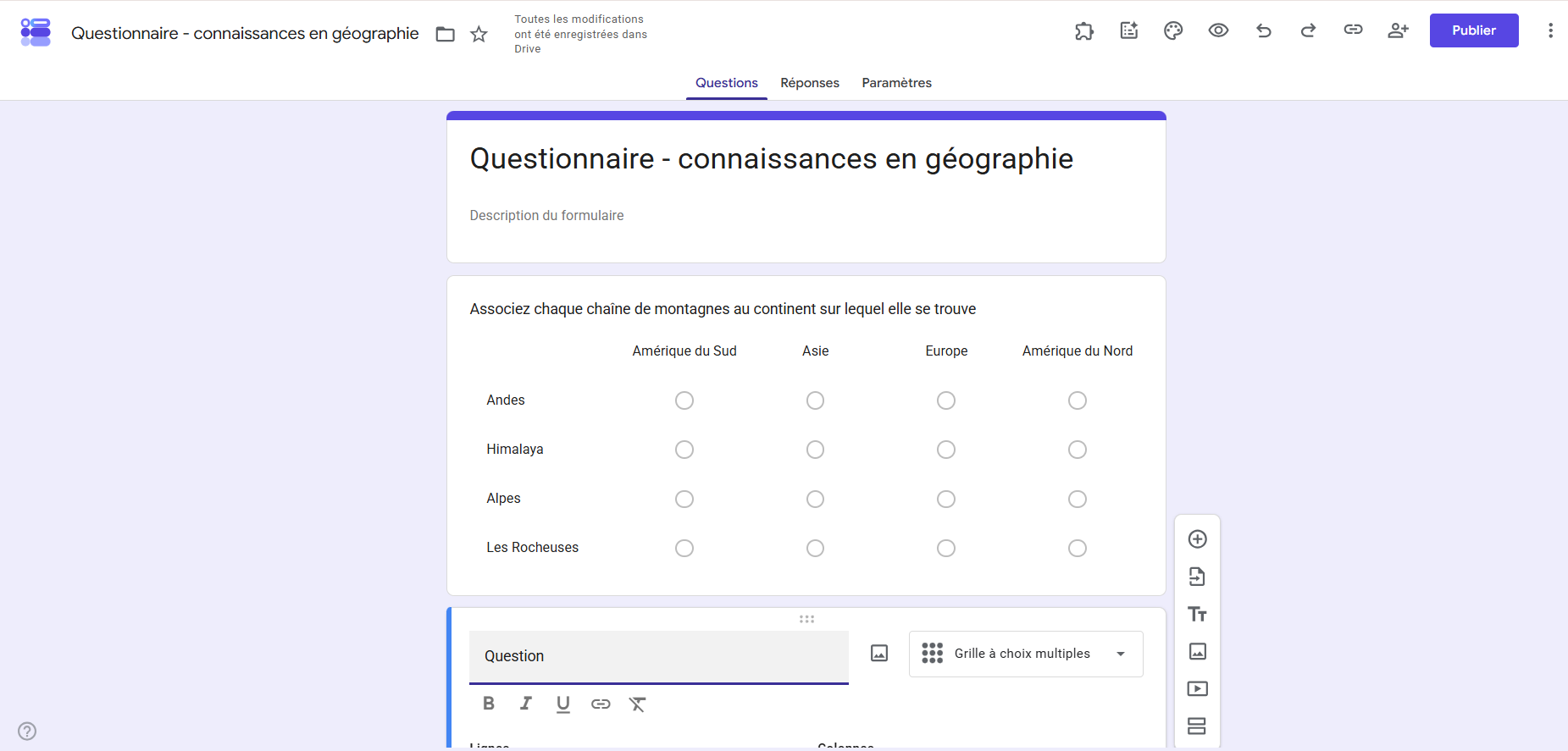This screenshot has height=751, width=1568.
Task: Switch to the Paramètres tab
Action: (x=897, y=83)
